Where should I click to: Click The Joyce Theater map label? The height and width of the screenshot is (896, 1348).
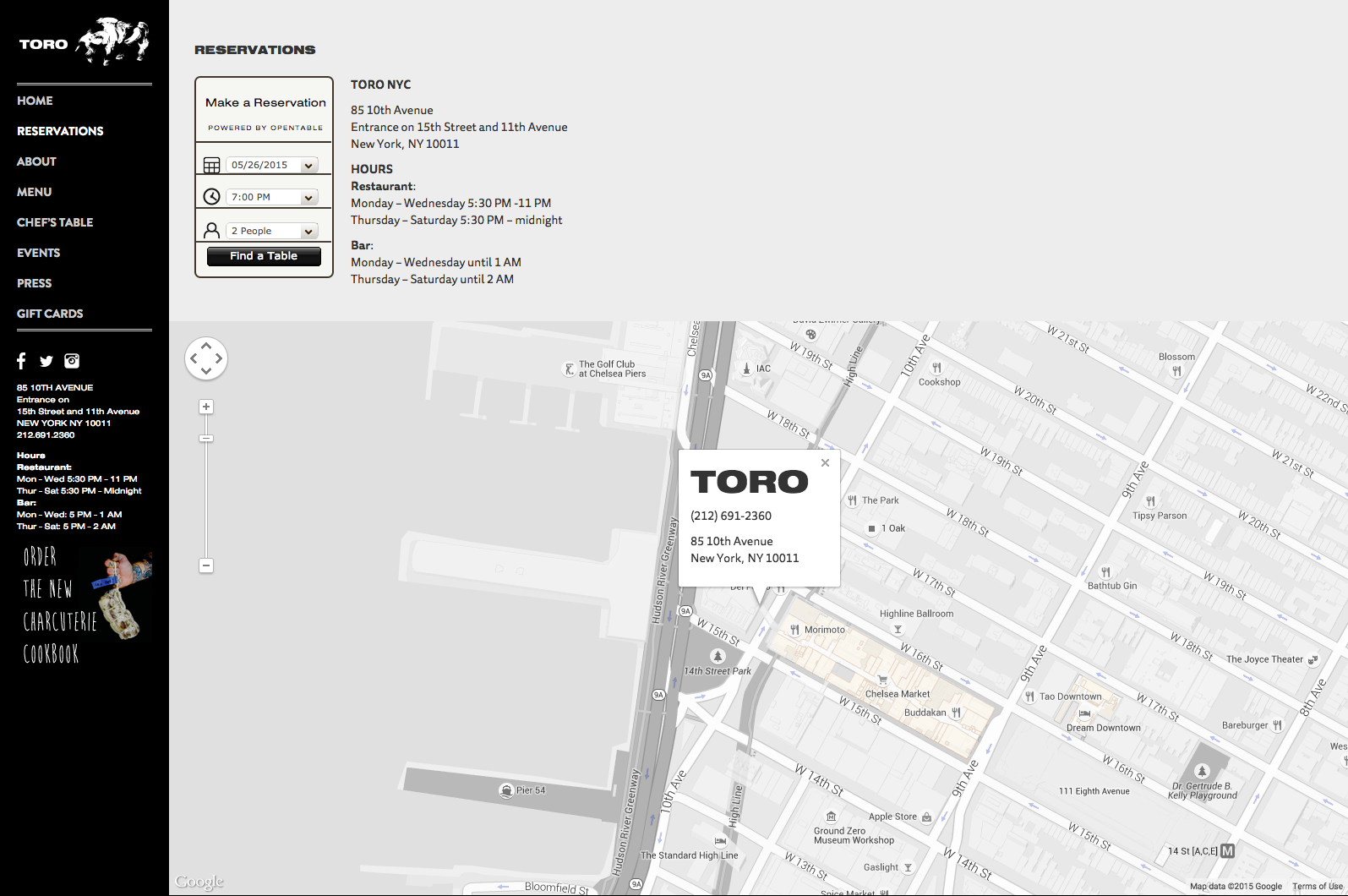click(x=1264, y=659)
